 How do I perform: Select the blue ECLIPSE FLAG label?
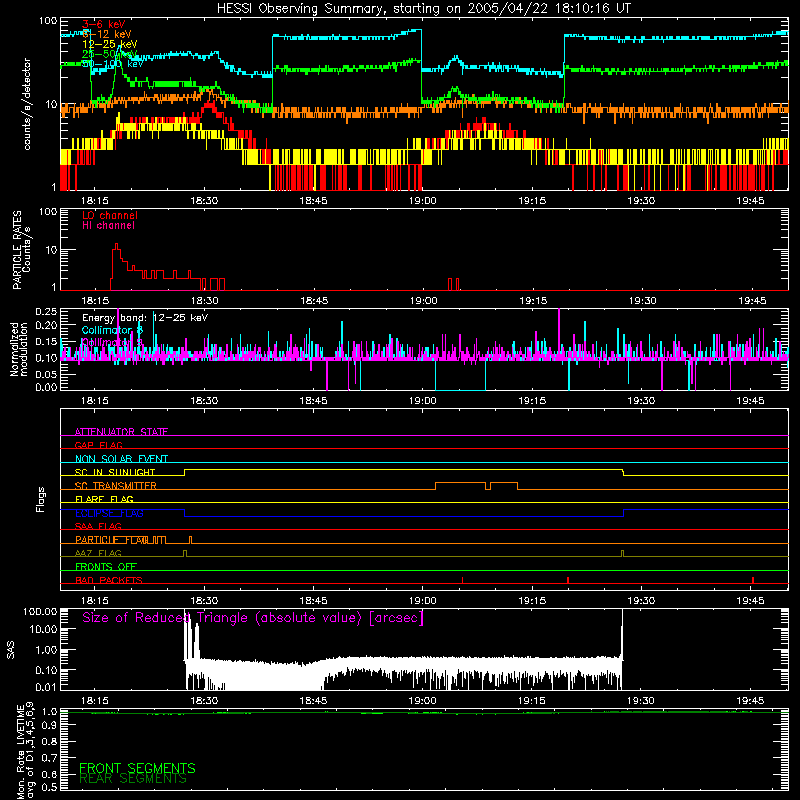(x=109, y=513)
